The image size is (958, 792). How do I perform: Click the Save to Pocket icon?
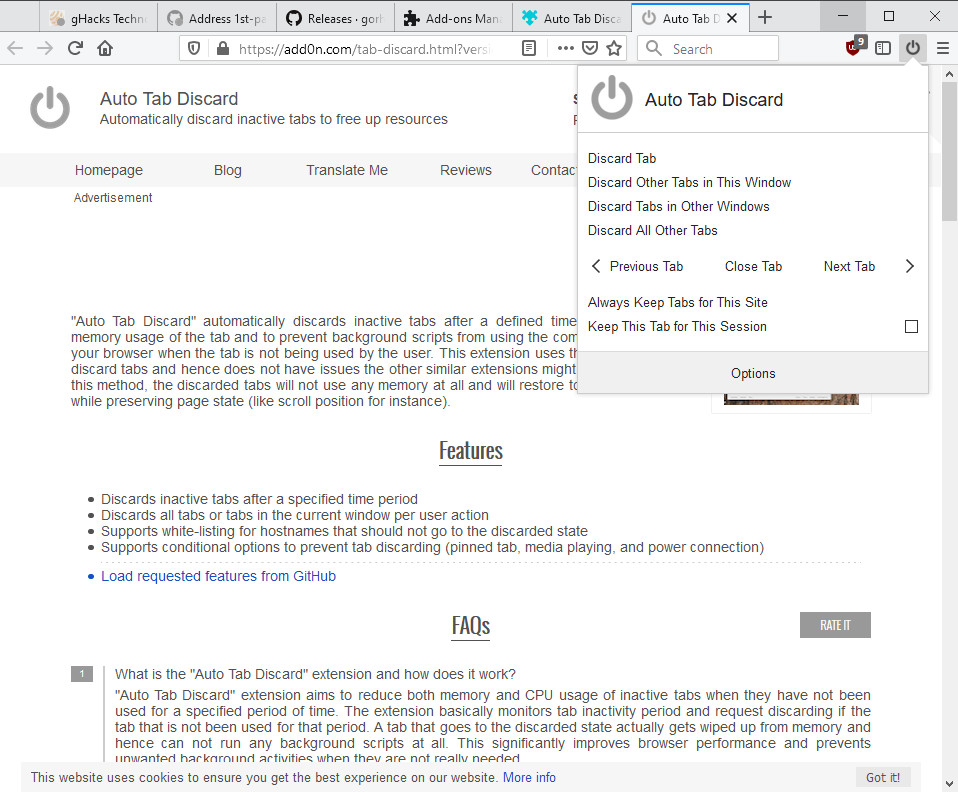[591, 48]
